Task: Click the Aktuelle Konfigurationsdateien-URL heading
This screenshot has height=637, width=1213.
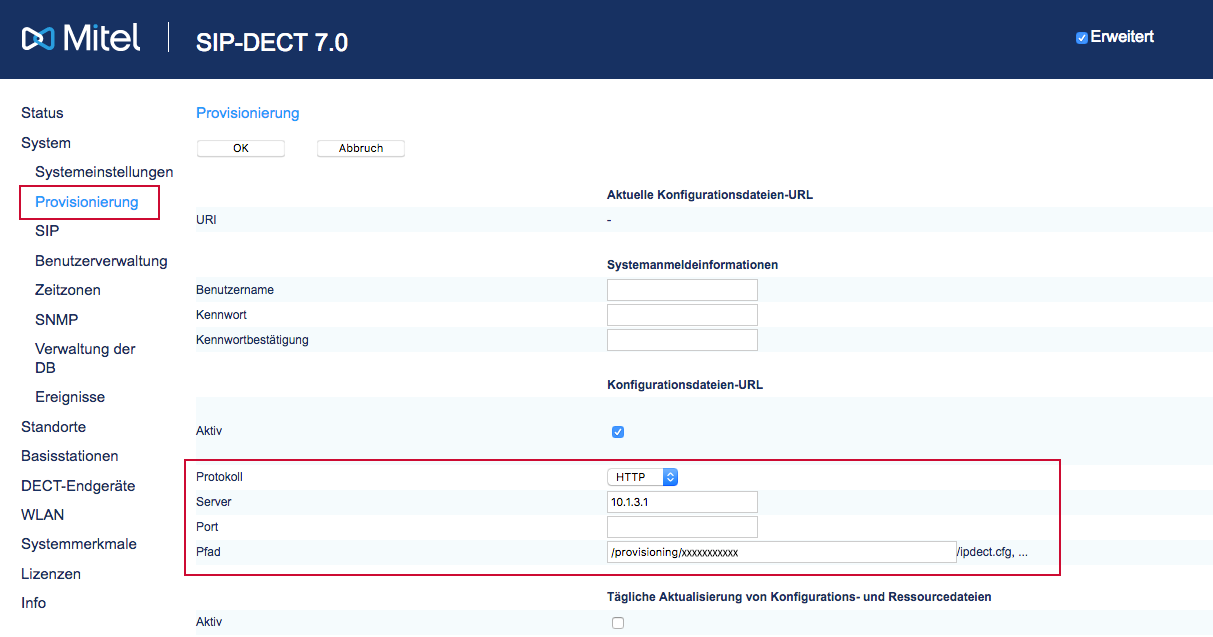Action: pos(710,195)
